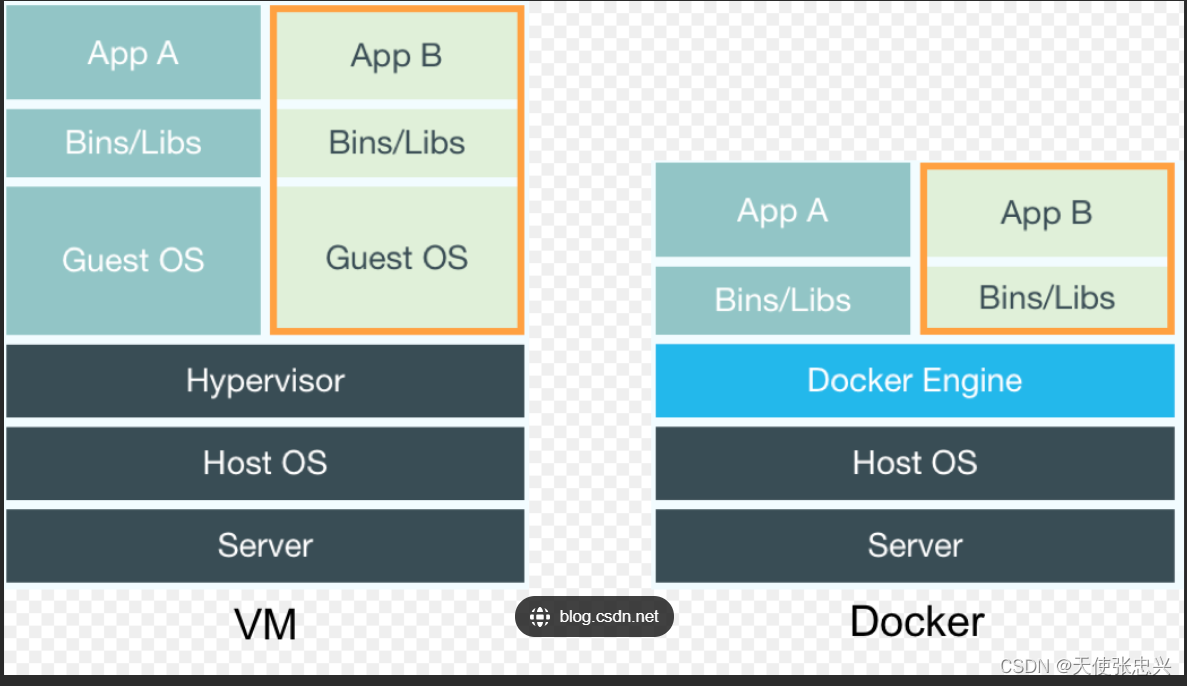Image resolution: width=1187 pixels, height=686 pixels.
Task: Click the green Guest OS block
Action: pos(397,257)
